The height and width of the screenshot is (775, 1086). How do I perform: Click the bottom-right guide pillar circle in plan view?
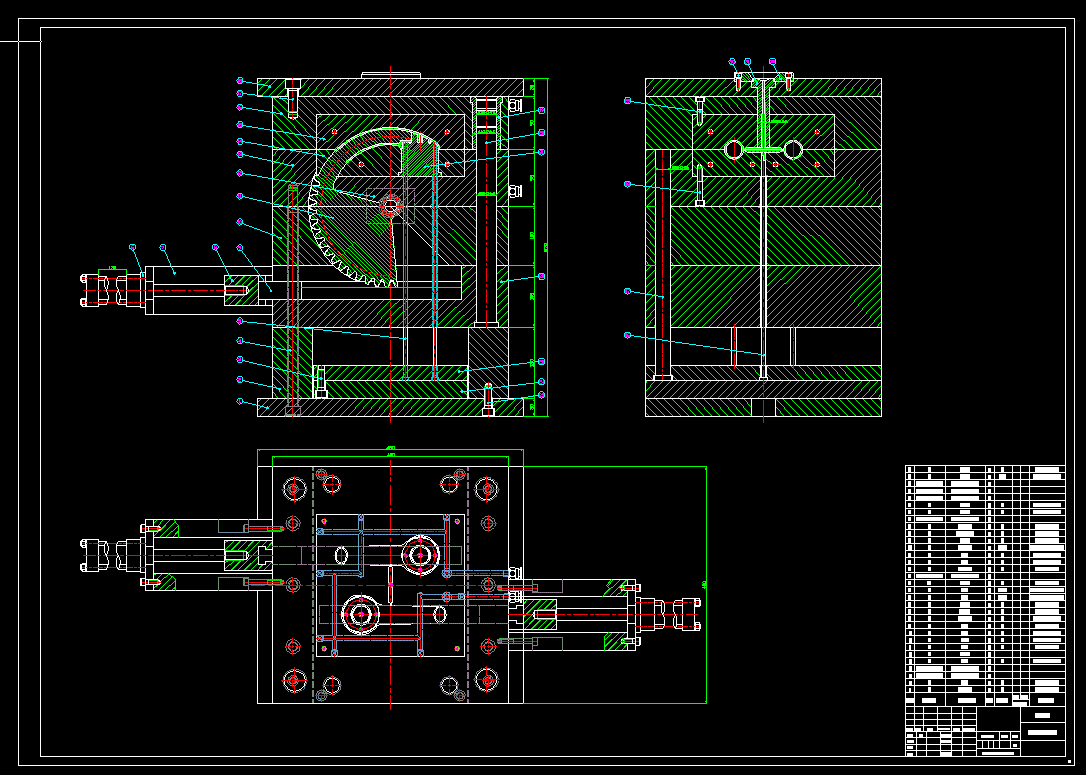coord(487,681)
